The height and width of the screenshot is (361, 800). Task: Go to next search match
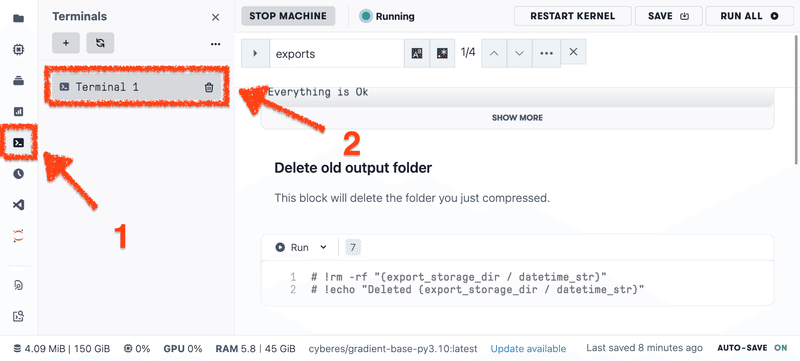coord(519,53)
